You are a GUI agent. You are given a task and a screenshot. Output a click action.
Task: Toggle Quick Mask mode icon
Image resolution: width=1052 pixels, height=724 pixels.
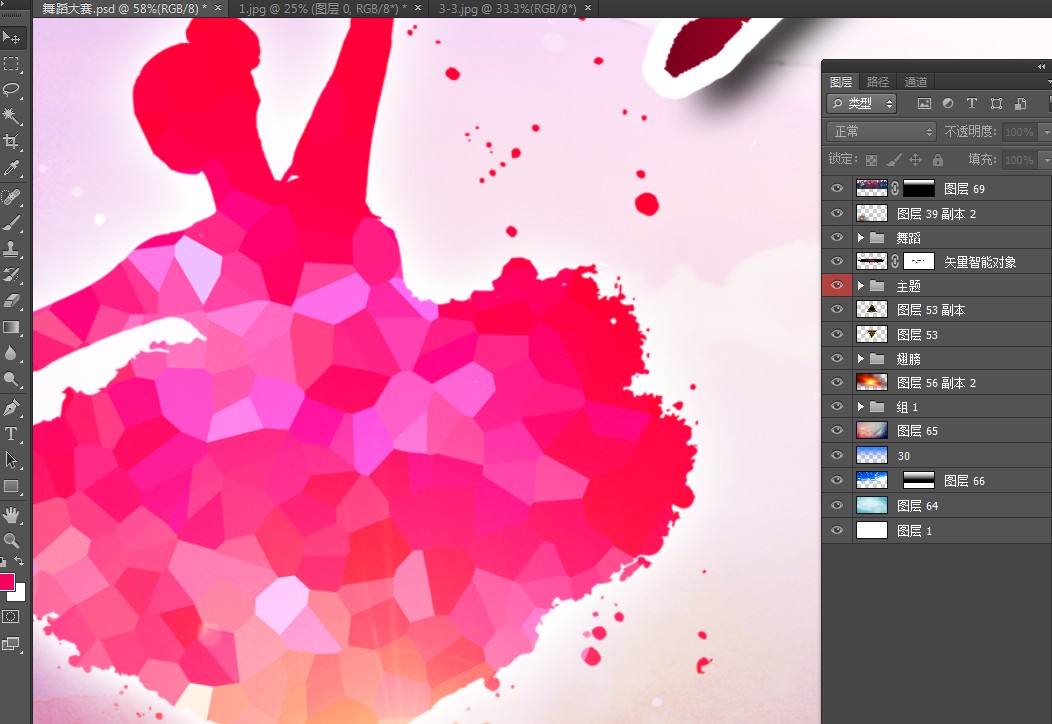11,617
